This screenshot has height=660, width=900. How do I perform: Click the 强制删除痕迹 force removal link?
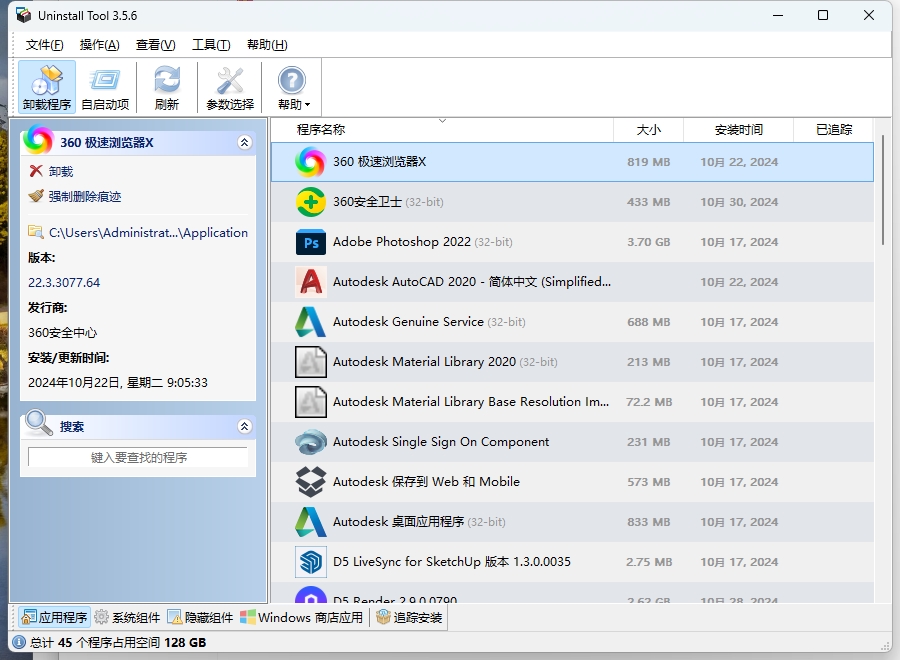coord(85,196)
